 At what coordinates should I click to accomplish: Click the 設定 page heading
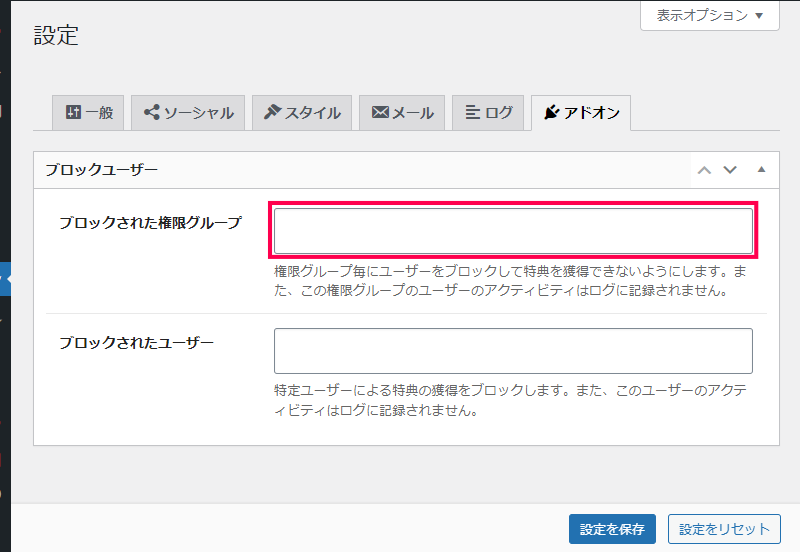tap(56, 36)
